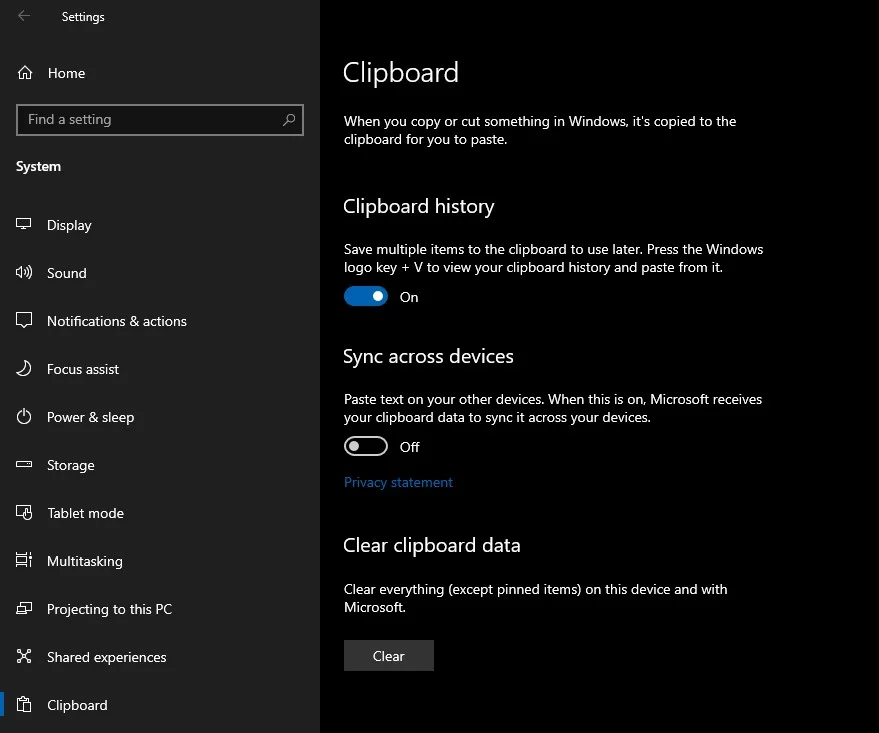This screenshot has height=733, width=879.
Task: Focus the Find a setting field
Action: (x=160, y=119)
